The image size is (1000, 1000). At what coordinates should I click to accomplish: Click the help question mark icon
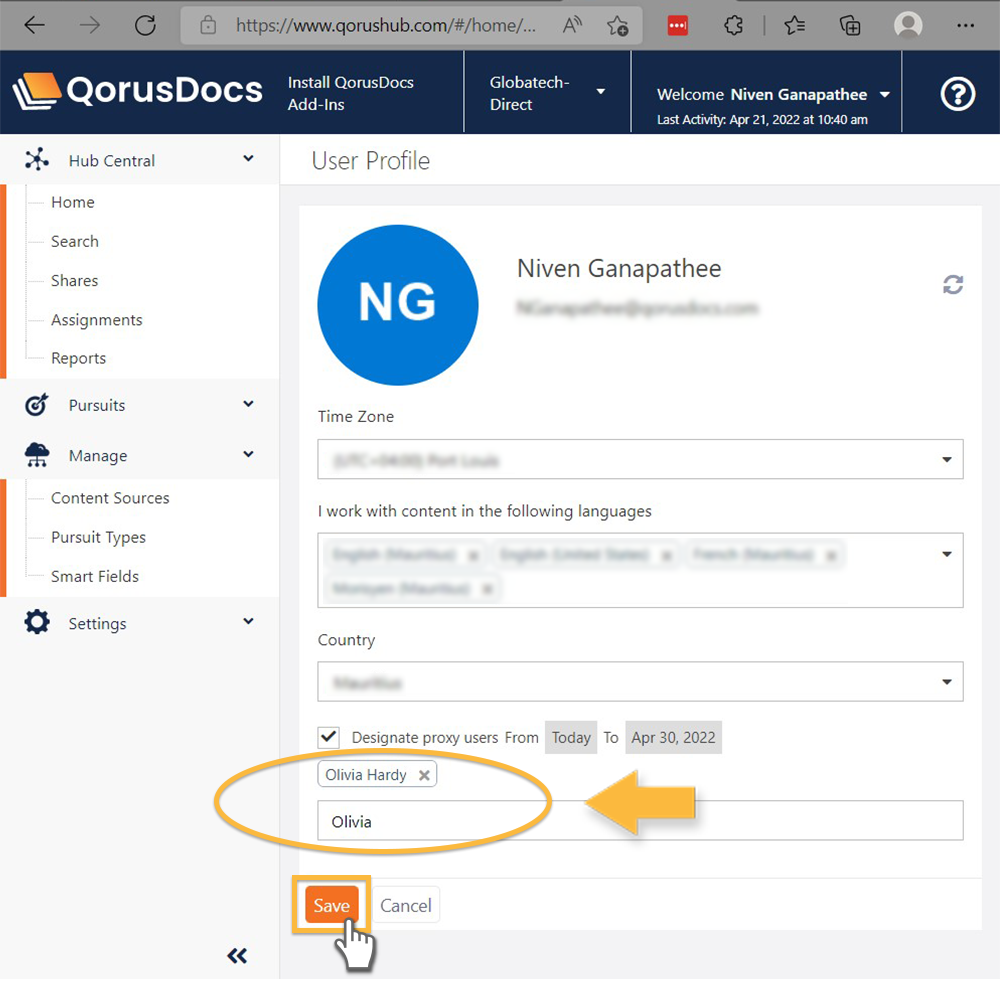[x=957, y=94]
